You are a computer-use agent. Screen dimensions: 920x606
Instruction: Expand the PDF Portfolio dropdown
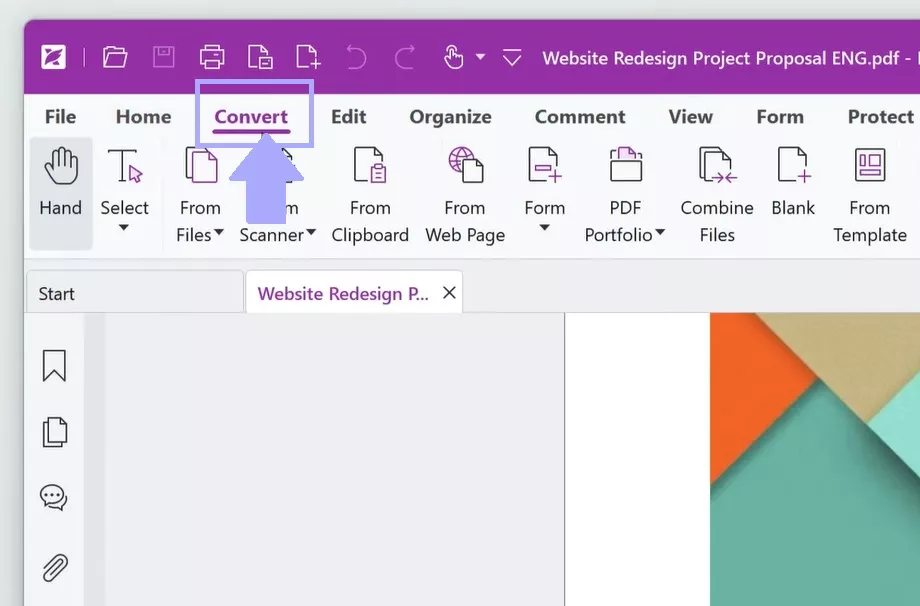click(x=662, y=235)
